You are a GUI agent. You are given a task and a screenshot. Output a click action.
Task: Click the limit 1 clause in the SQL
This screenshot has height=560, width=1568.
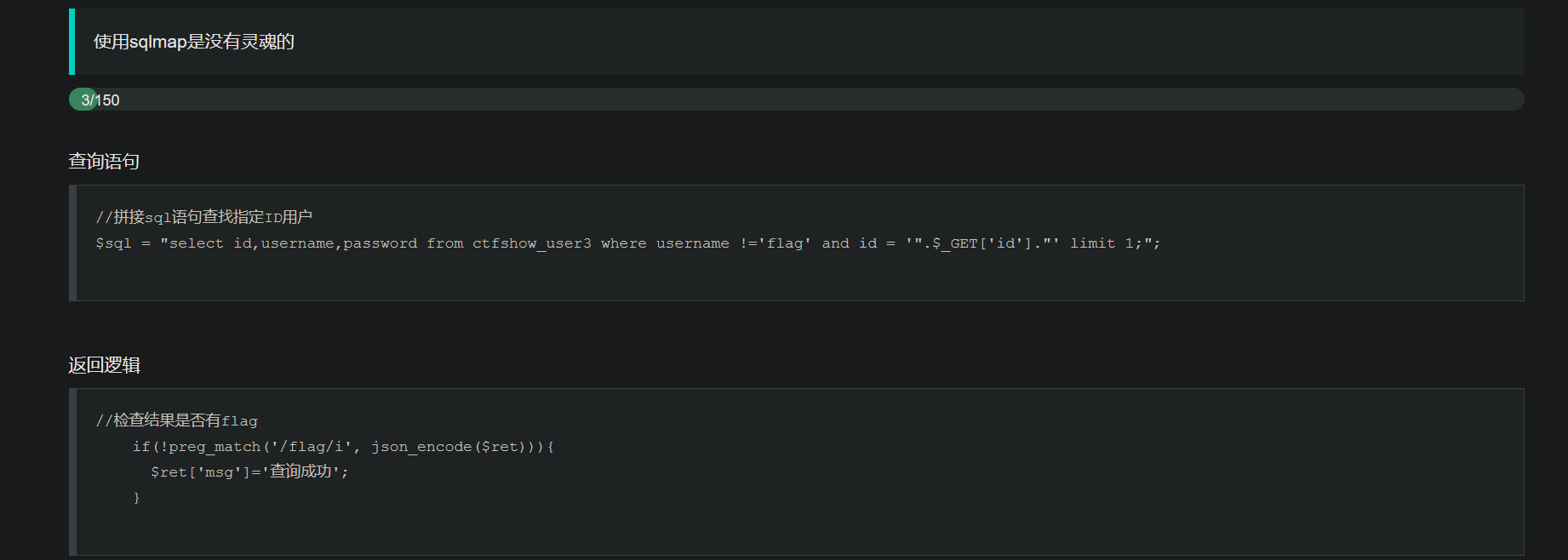coord(1102,243)
